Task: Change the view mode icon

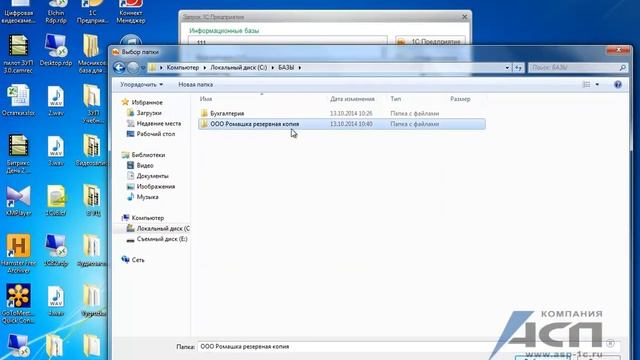Action: pos(586,84)
